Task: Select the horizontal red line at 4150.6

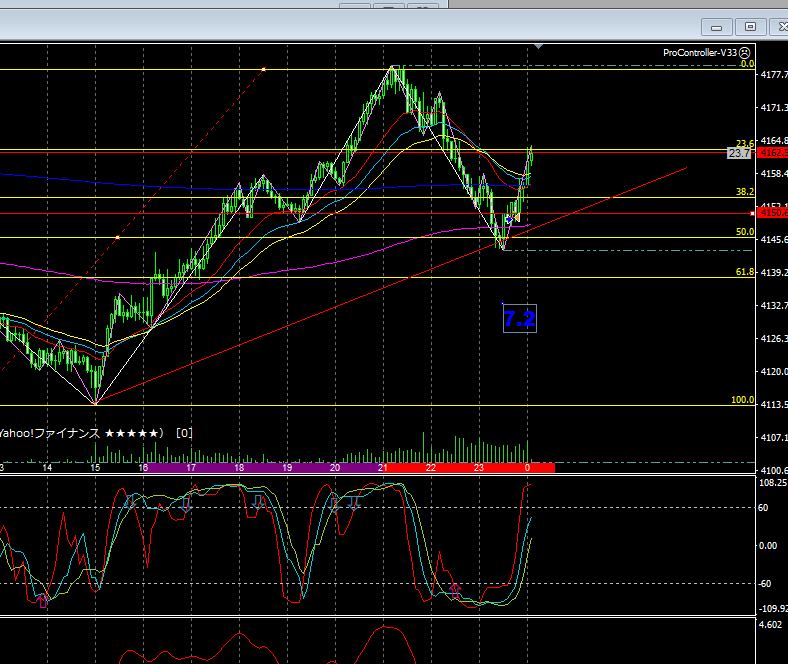Action: (x=377, y=214)
